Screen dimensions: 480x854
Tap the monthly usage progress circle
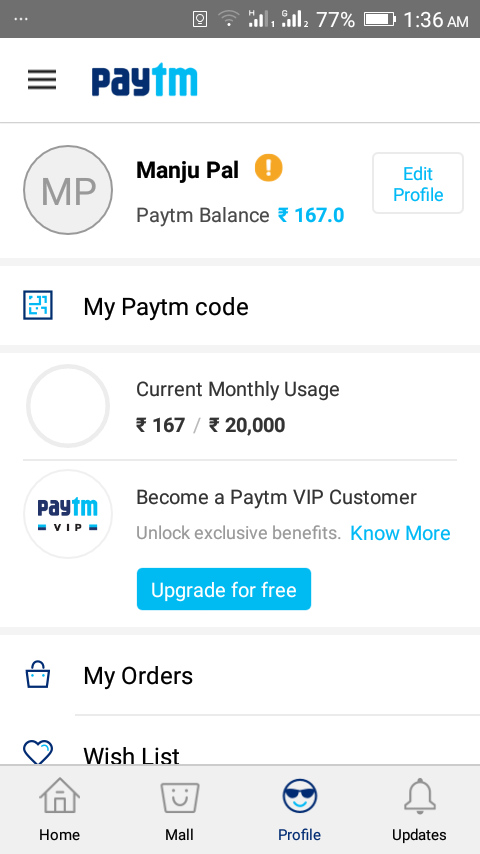(x=68, y=406)
